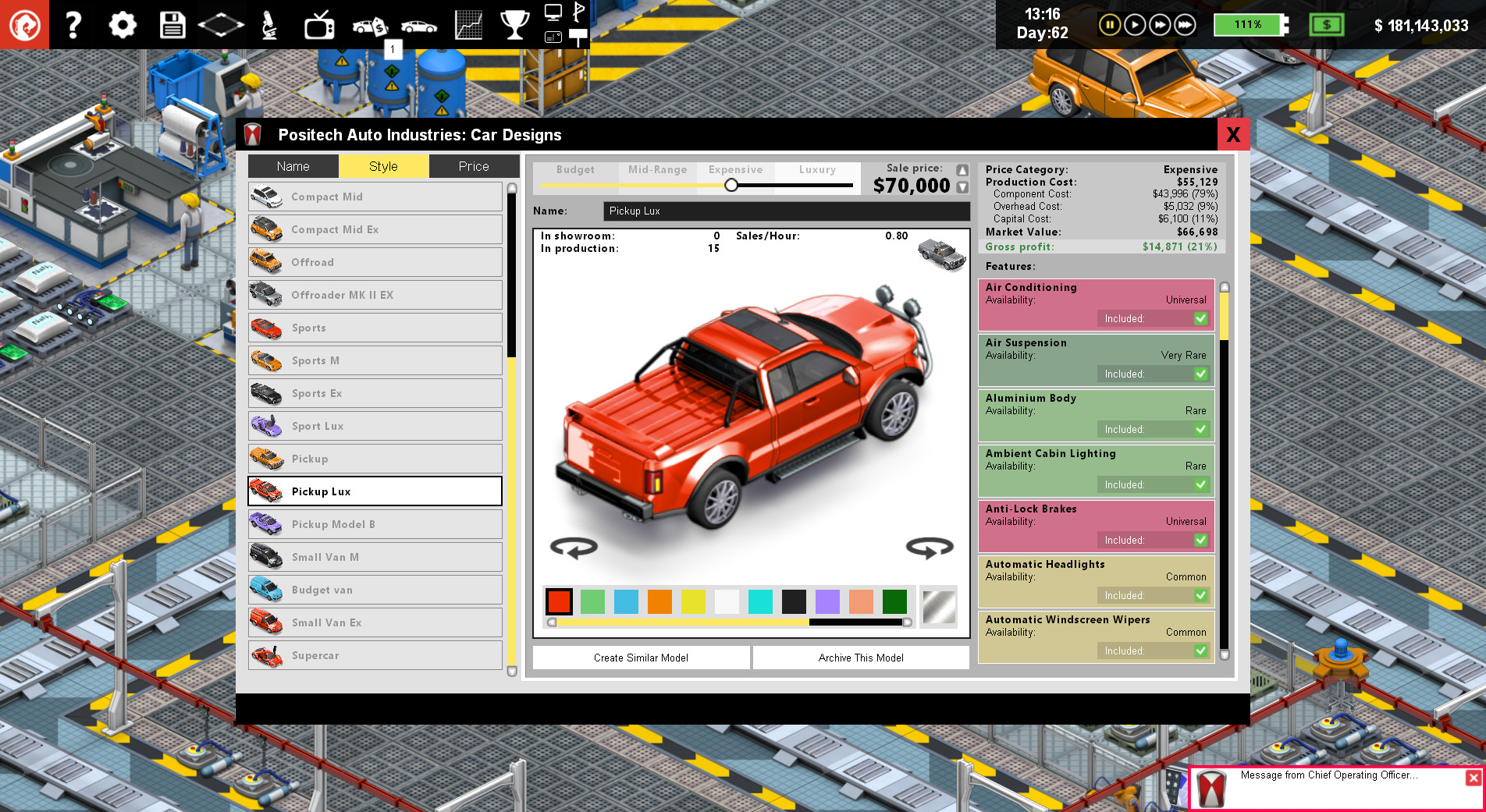Image resolution: width=1486 pixels, height=812 pixels.
Task: Open the finances dollar panel
Action: [1327, 24]
